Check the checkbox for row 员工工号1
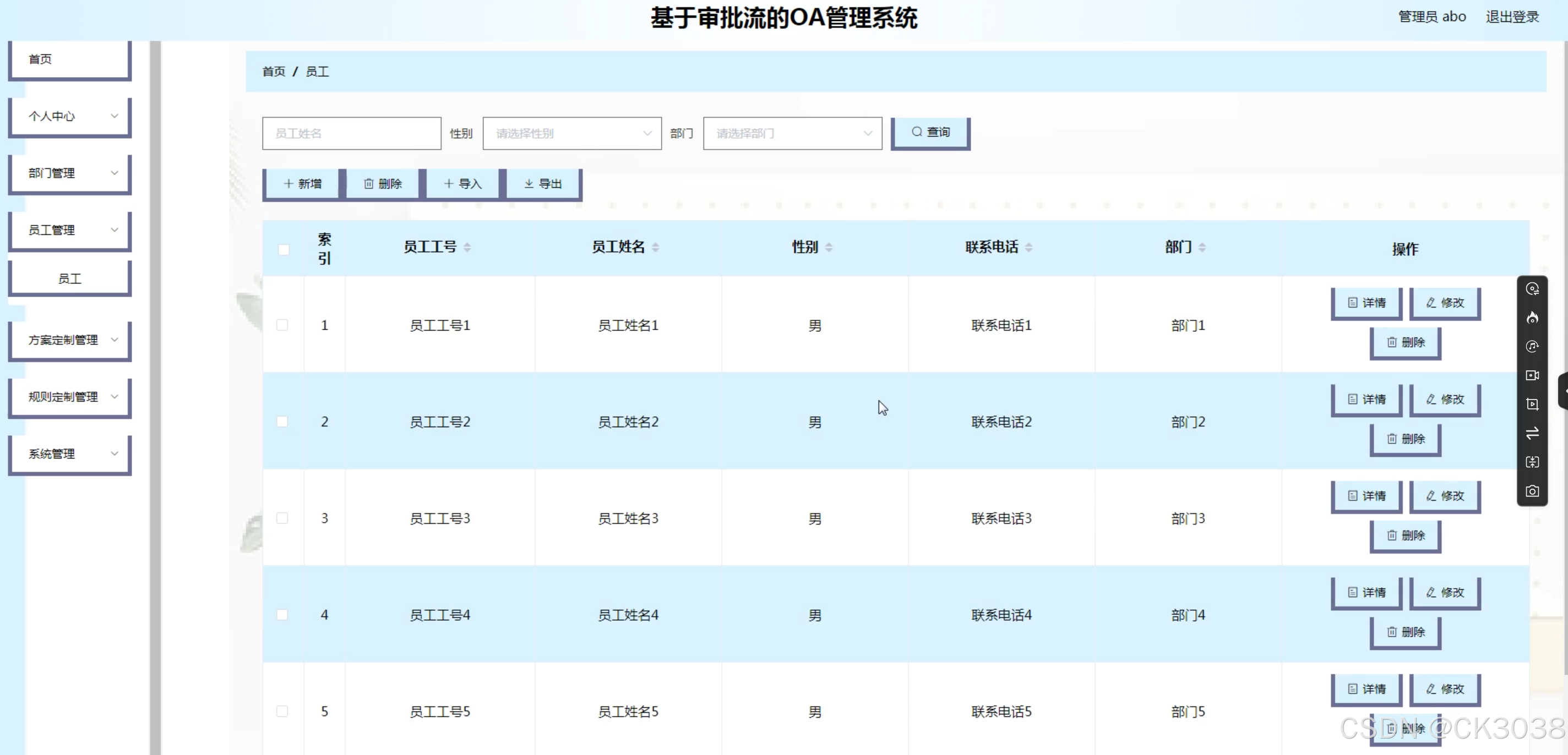The height and width of the screenshot is (755, 1568). click(x=282, y=325)
